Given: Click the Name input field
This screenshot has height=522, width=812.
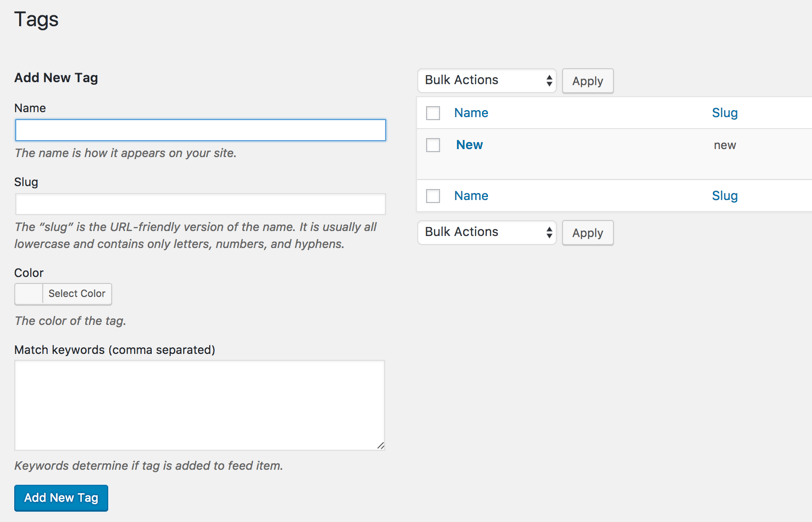Looking at the screenshot, I should [x=200, y=130].
